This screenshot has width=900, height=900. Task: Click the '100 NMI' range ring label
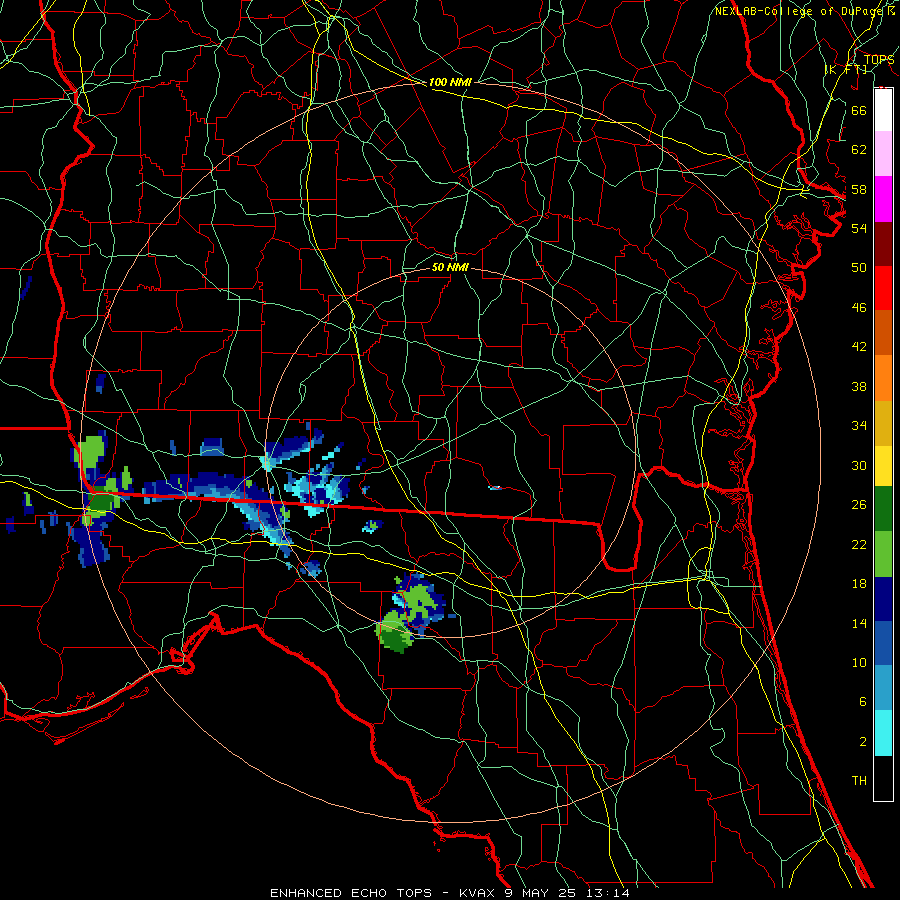(450, 82)
